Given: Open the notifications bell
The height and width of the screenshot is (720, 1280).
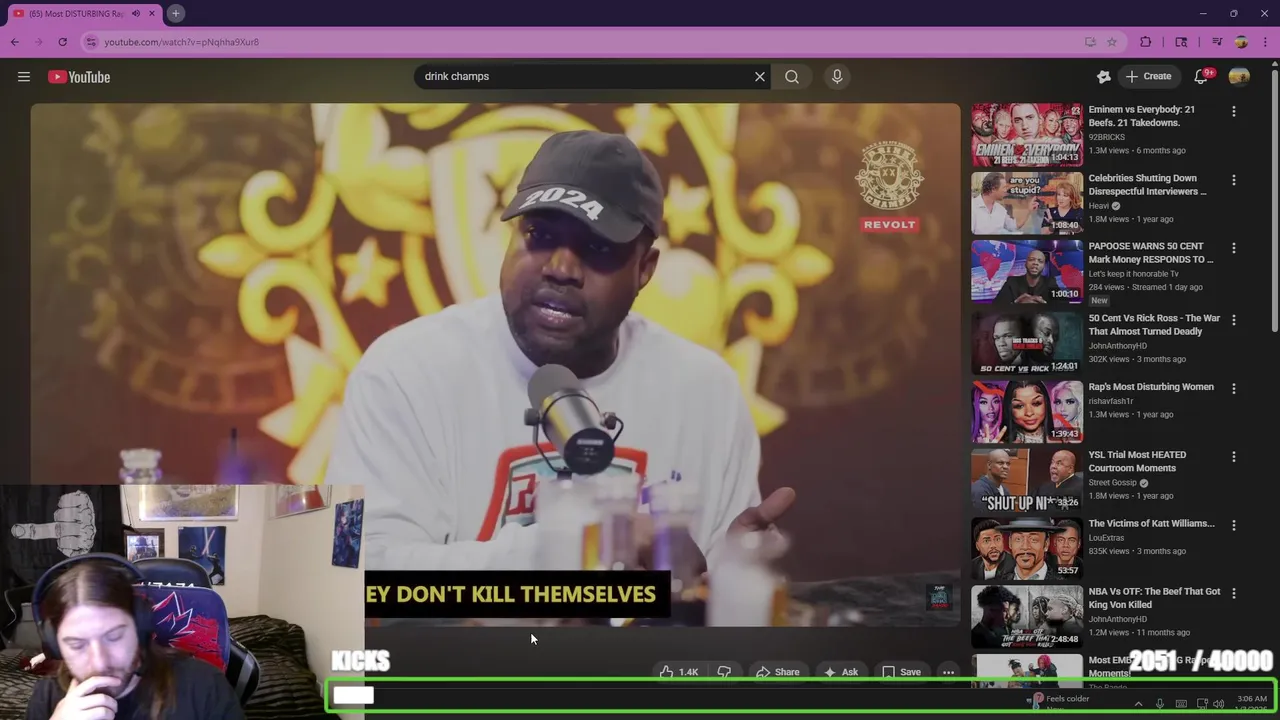Looking at the screenshot, I should coord(1202,76).
